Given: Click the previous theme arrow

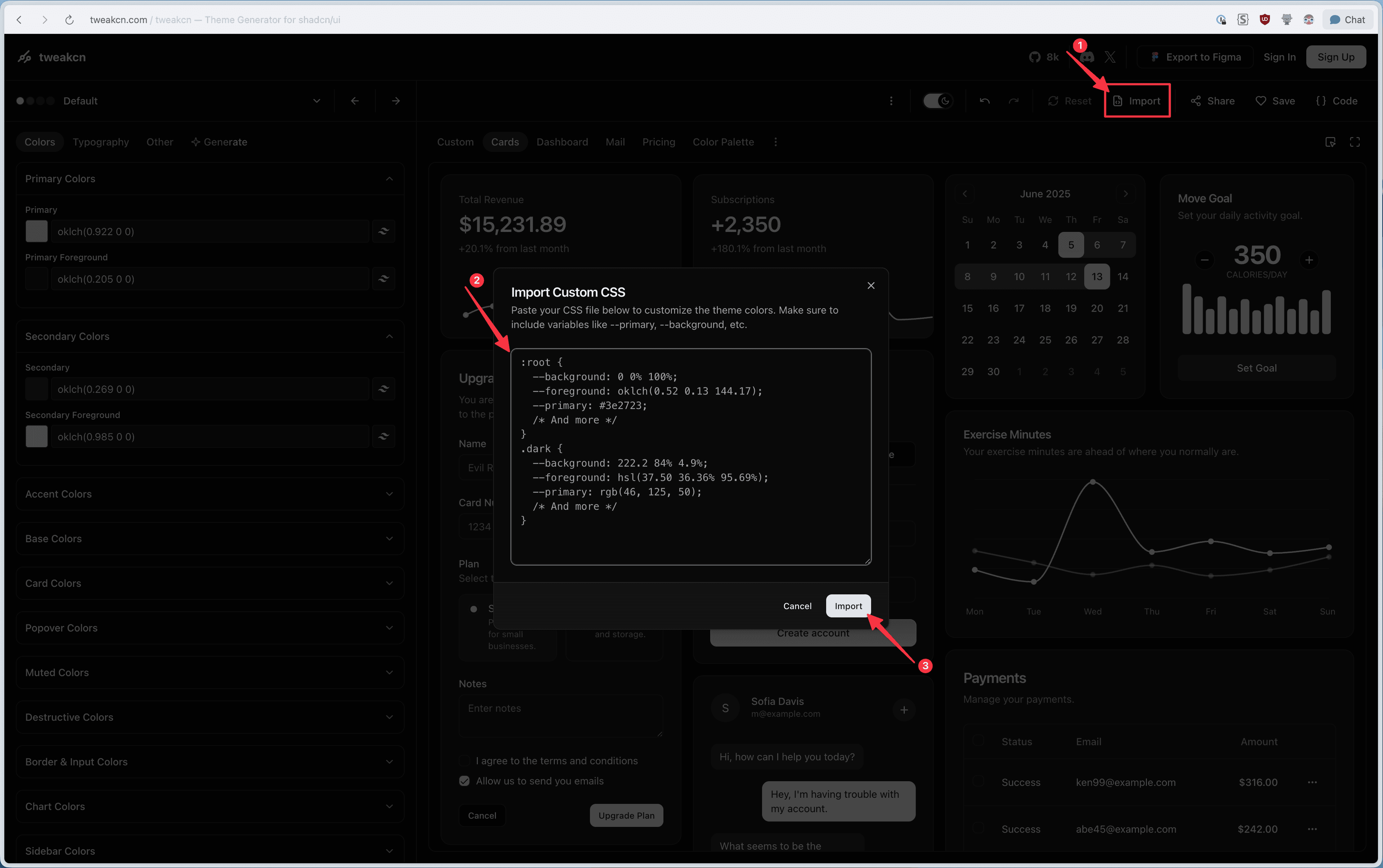Looking at the screenshot, I should (x=355, y=101).
